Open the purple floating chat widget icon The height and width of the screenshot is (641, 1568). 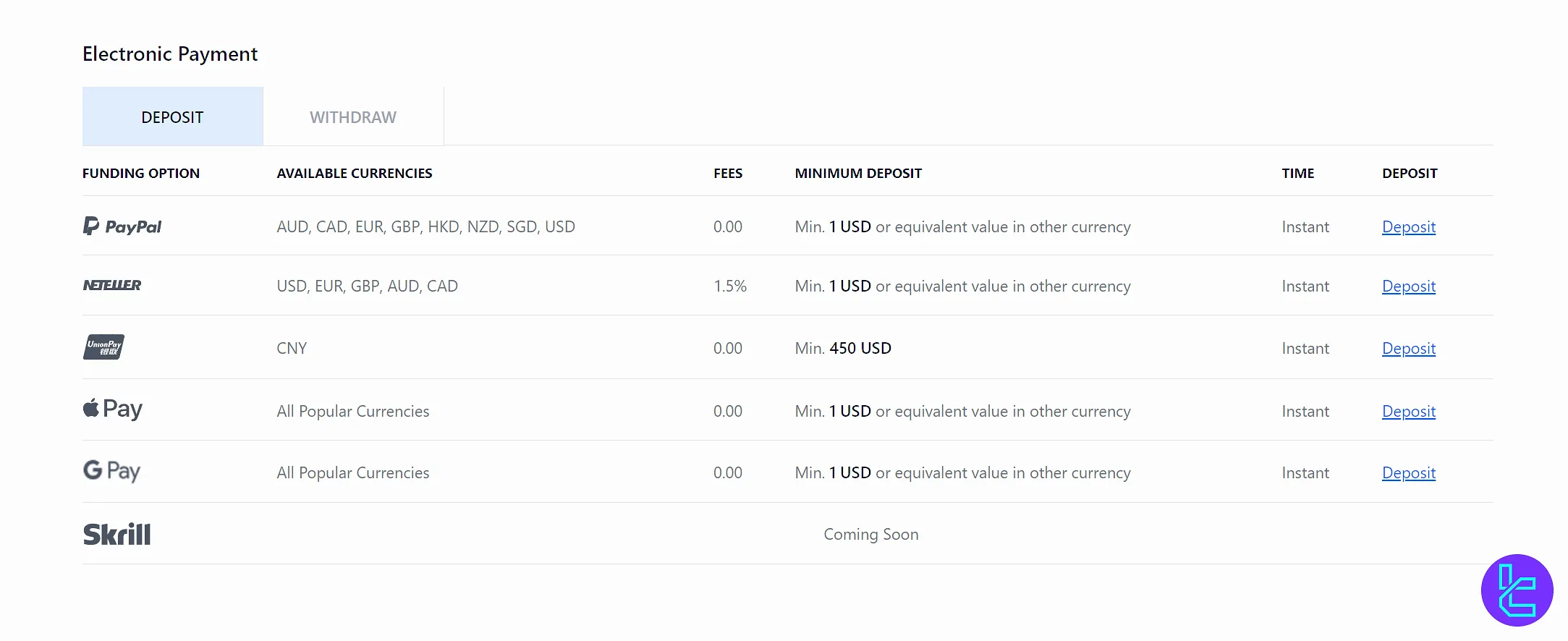1517,590
